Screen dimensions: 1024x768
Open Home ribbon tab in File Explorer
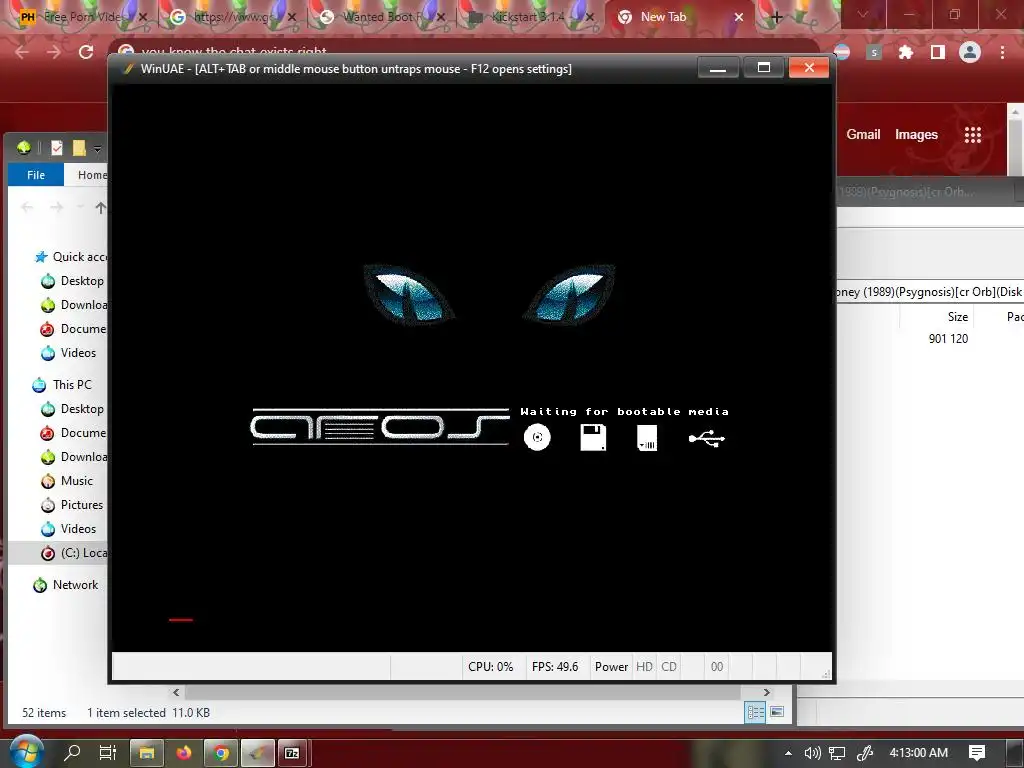point(92,175)
